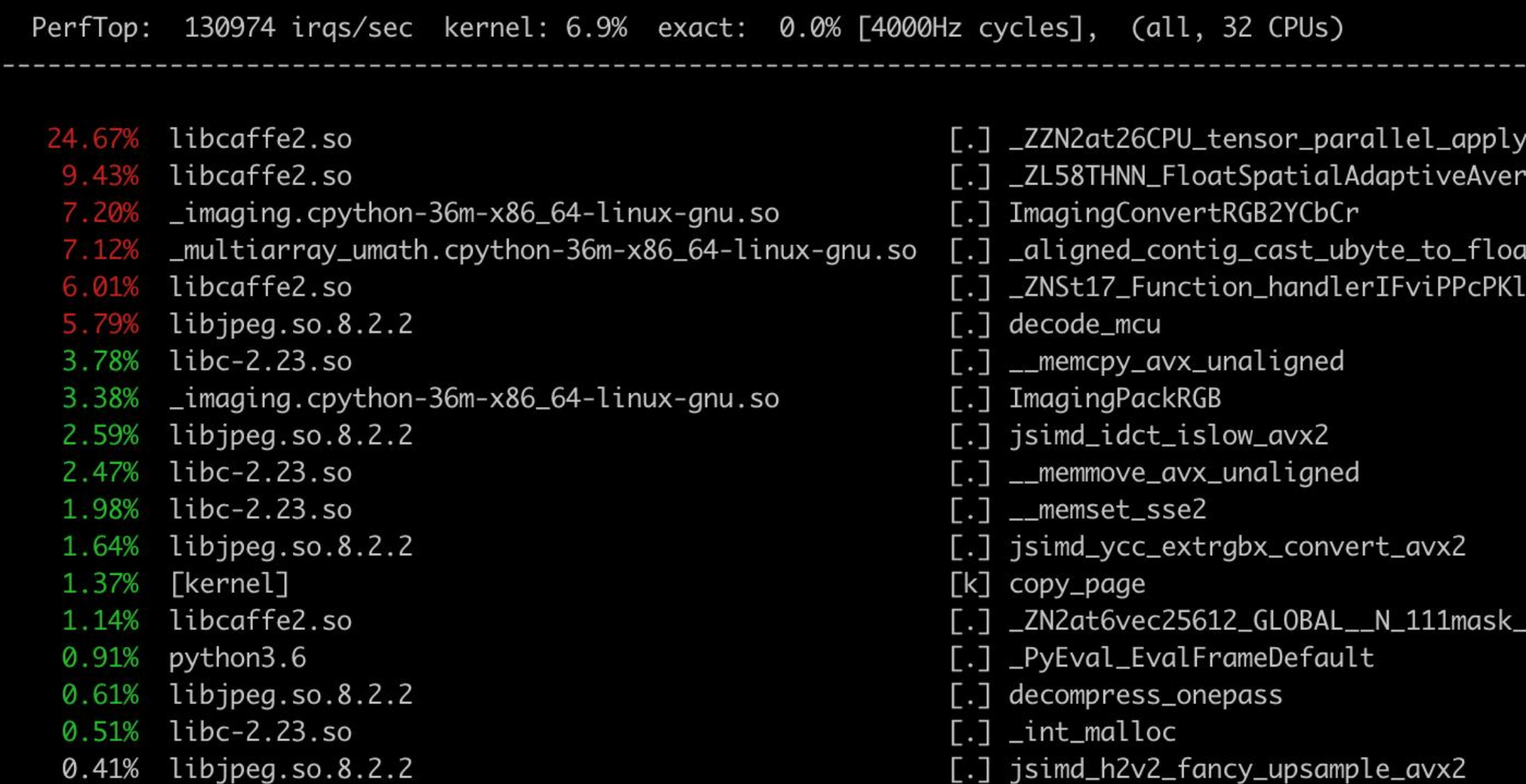Click the _PyEval_EvalFrameDefault symbol
Viewport: 1526px width, 784px height.
[1191, 658]
